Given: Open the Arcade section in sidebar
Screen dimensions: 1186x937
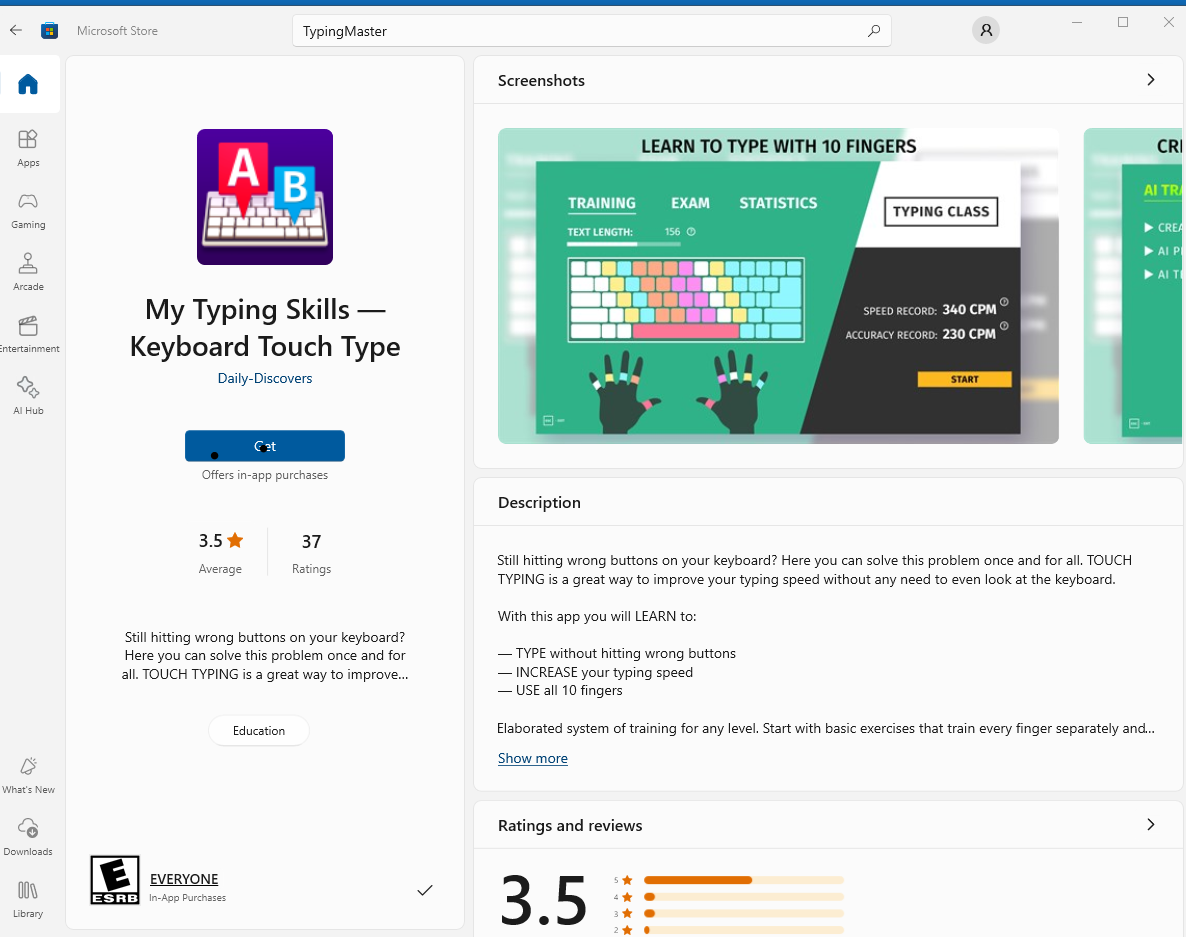Looking at the screenshot, I should click(x=28, y=271).
